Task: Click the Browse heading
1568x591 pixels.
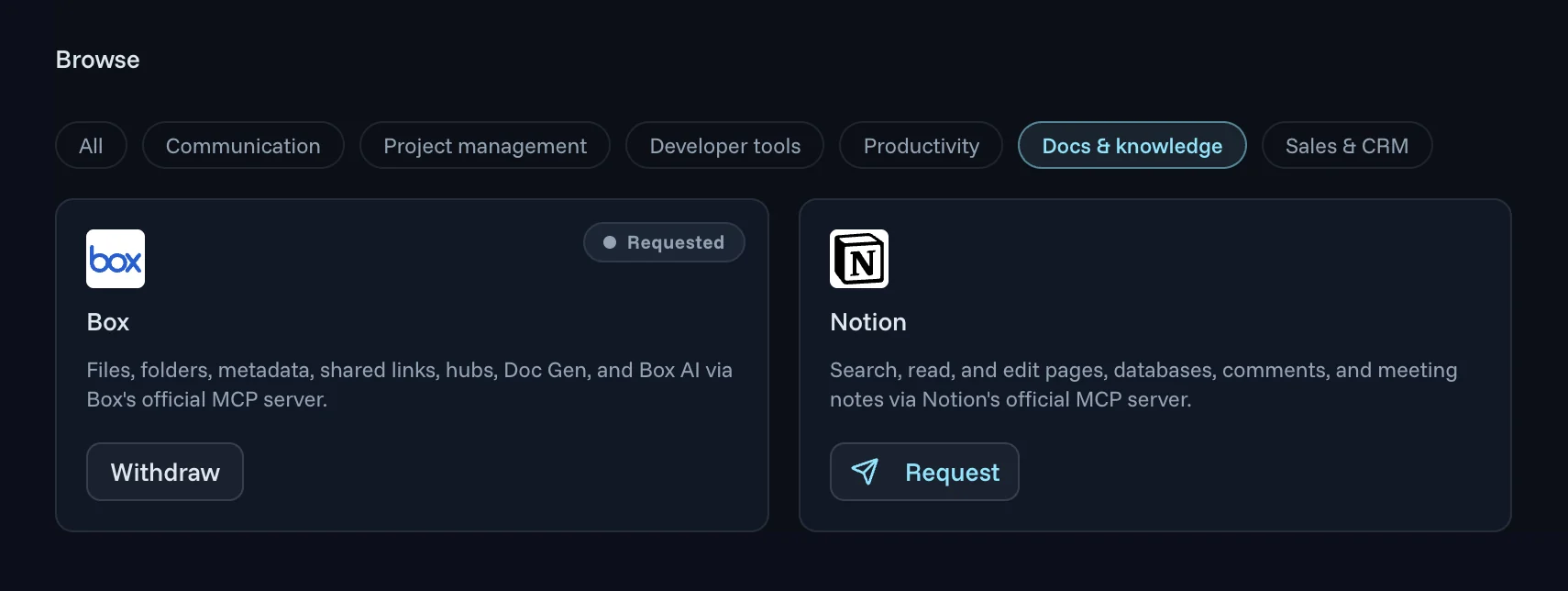Action: [98, 60]
